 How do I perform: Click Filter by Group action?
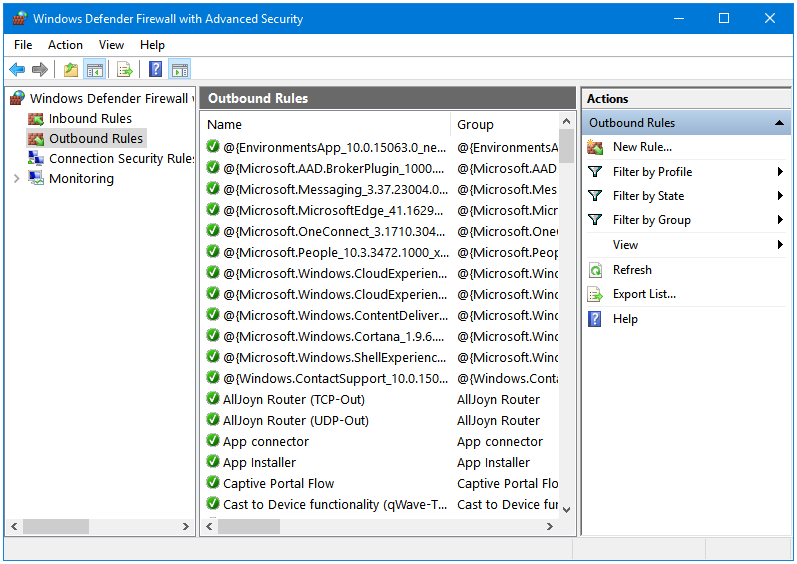pos(652,220)
